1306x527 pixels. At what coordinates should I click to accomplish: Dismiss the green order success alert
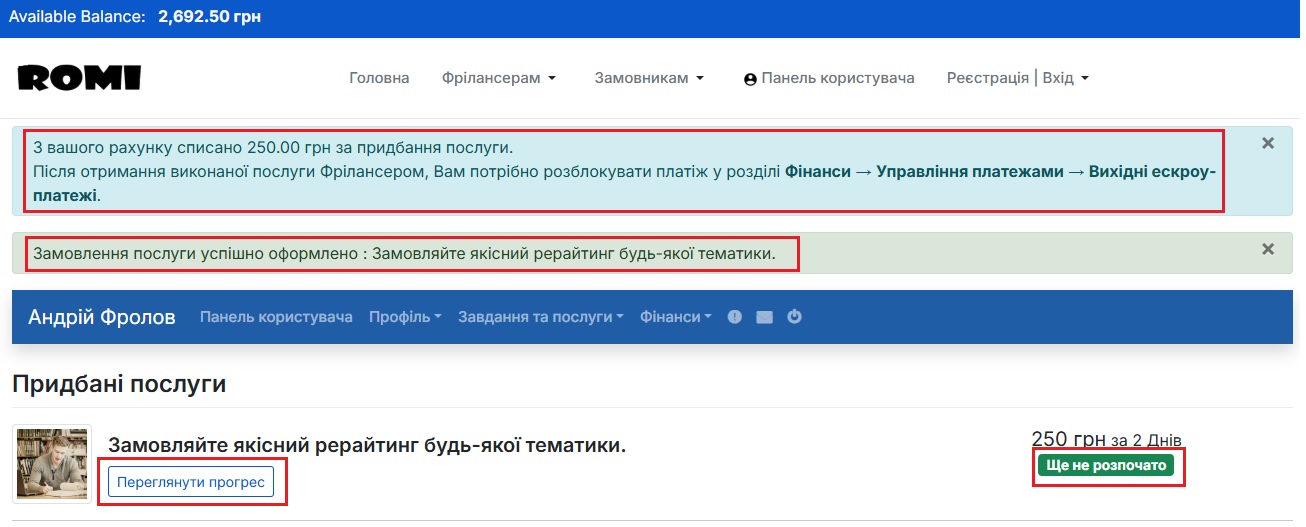tap(1268, 249)
